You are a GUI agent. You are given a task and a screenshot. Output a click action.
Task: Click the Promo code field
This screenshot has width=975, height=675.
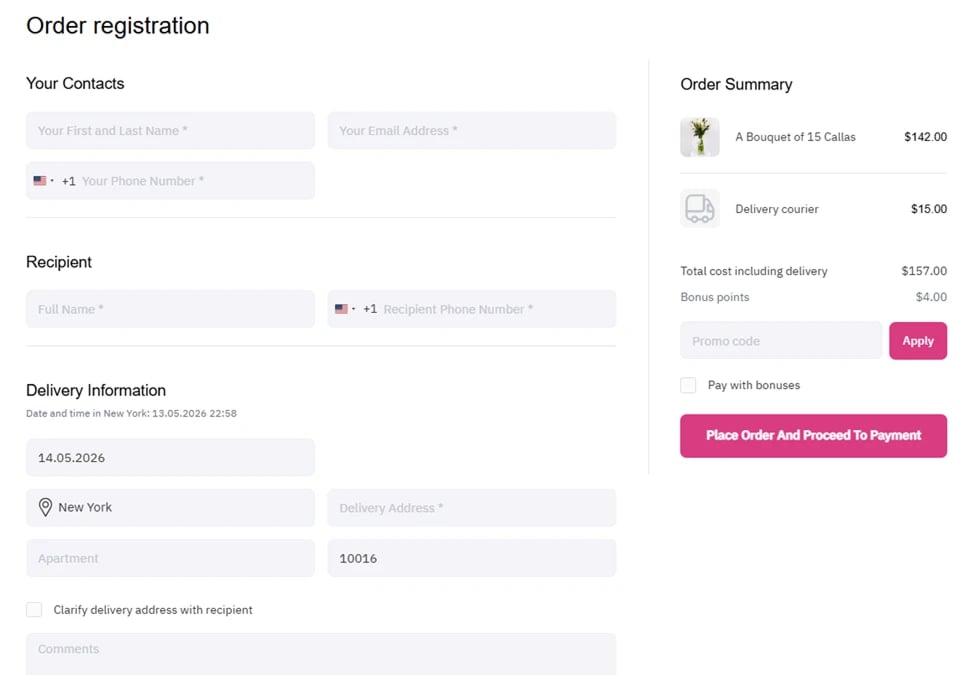(x=781, y=341)
